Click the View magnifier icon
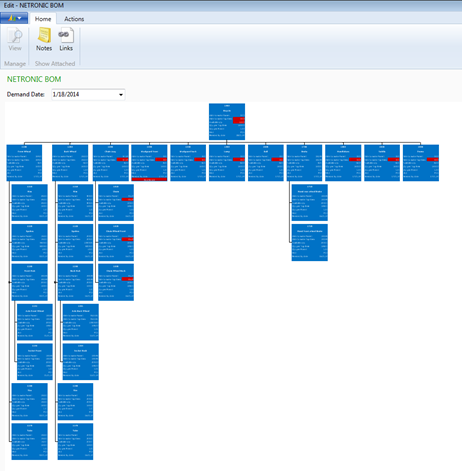The width and height of the screenshot is (463, 472). click(15, 36)
